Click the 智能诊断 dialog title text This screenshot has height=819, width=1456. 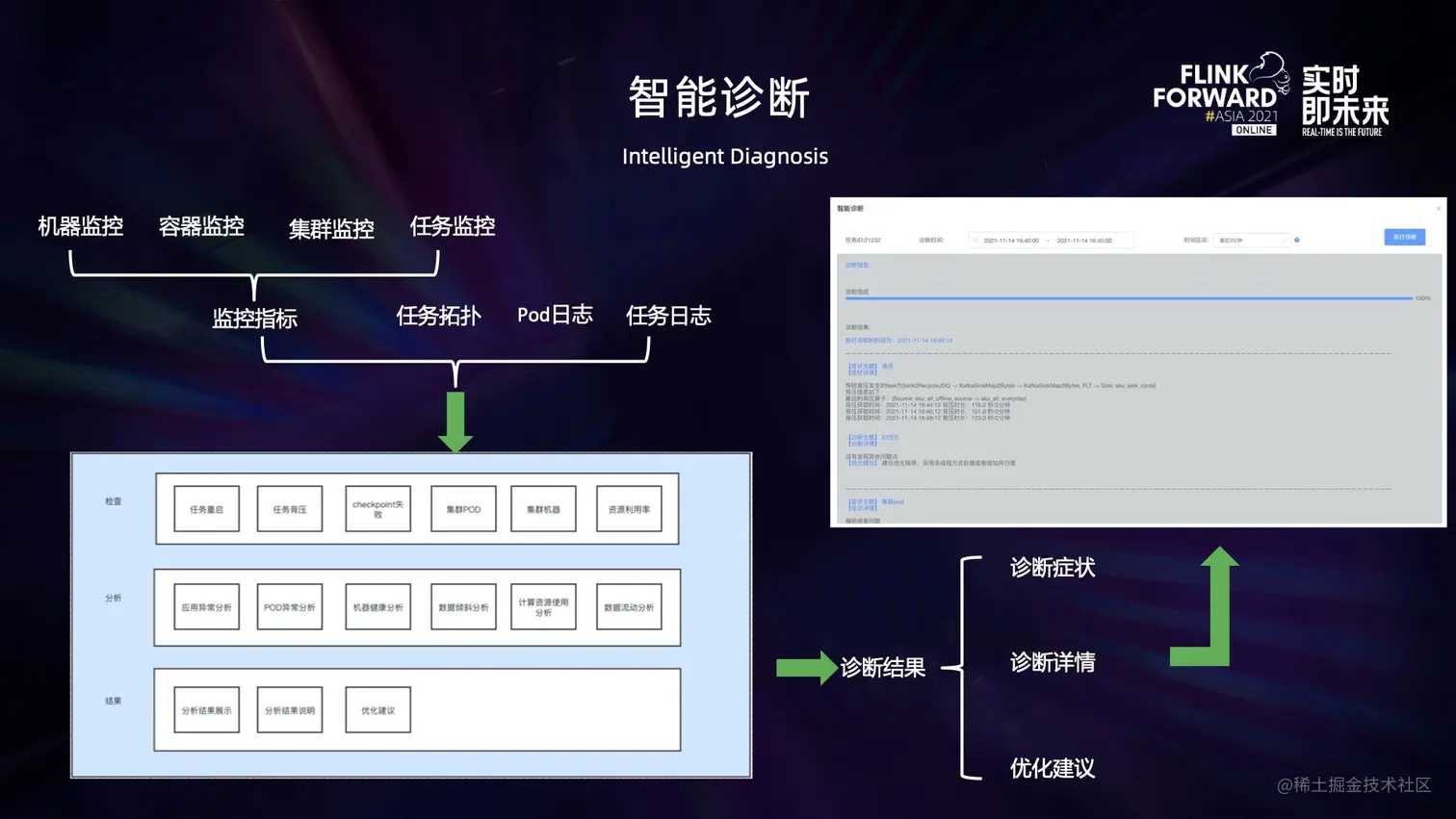850,209
